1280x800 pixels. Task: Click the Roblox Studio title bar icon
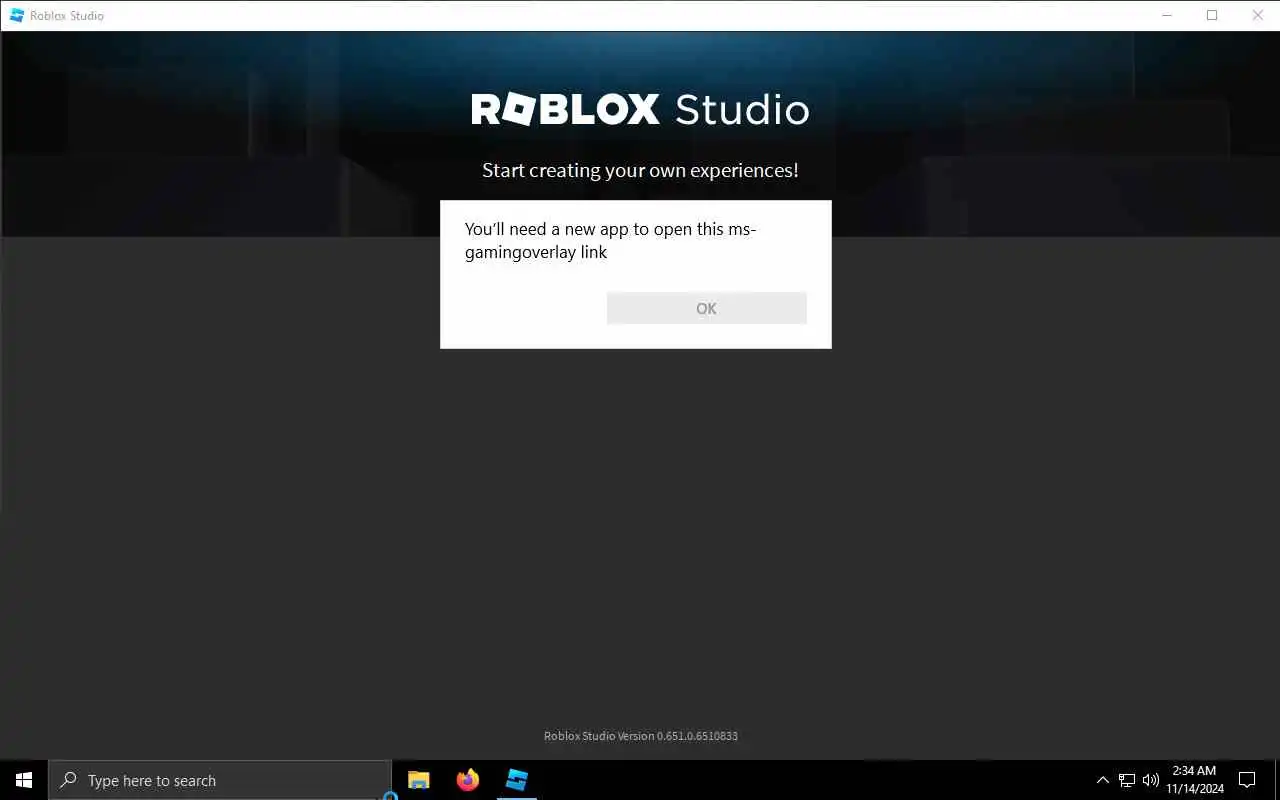point(16,15)
